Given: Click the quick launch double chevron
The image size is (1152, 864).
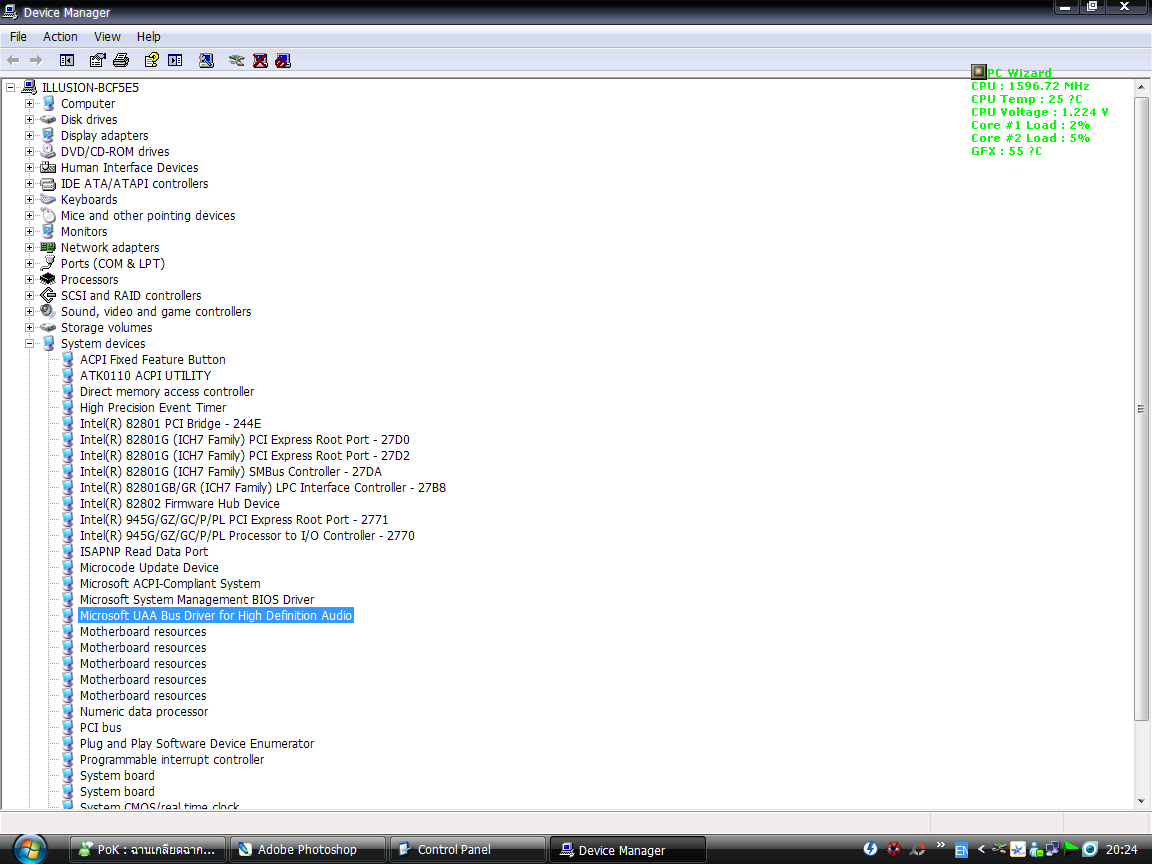Looking at the screenshot, I should coord(940,845).
